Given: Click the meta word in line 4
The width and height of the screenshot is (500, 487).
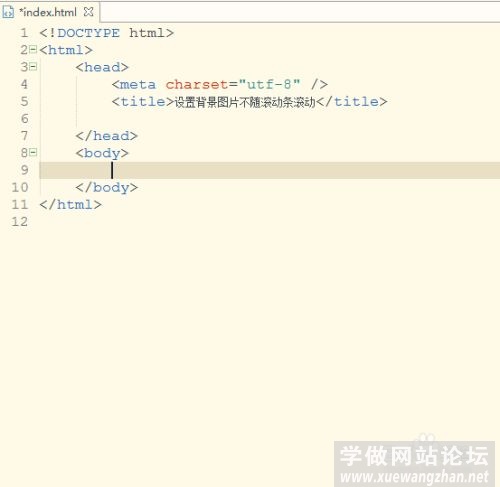Looking at the screenshot, I should (x=137, y=85).
